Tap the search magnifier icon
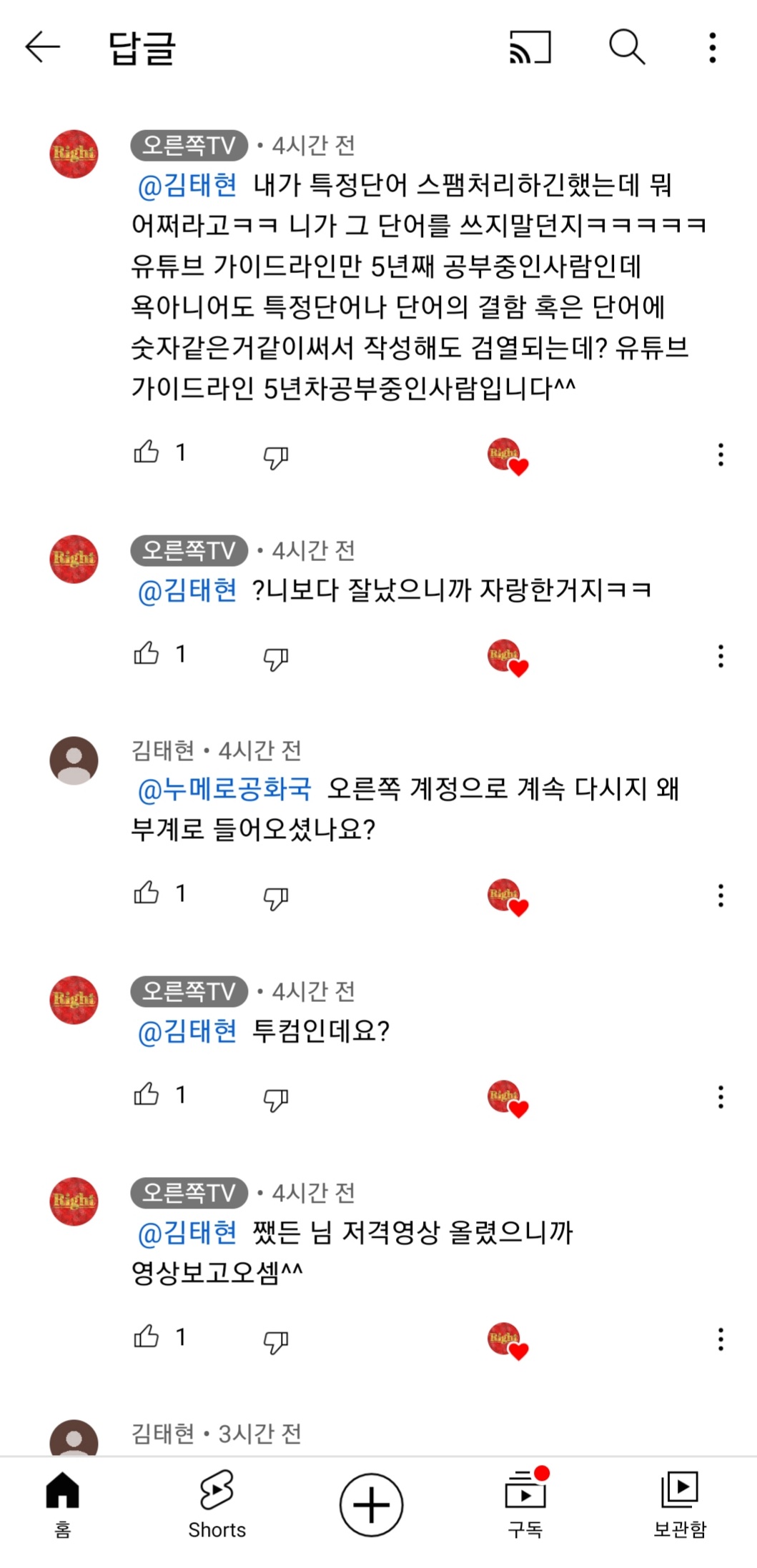Viewport: 757px width, 1568px height. (x=627, y=47)
